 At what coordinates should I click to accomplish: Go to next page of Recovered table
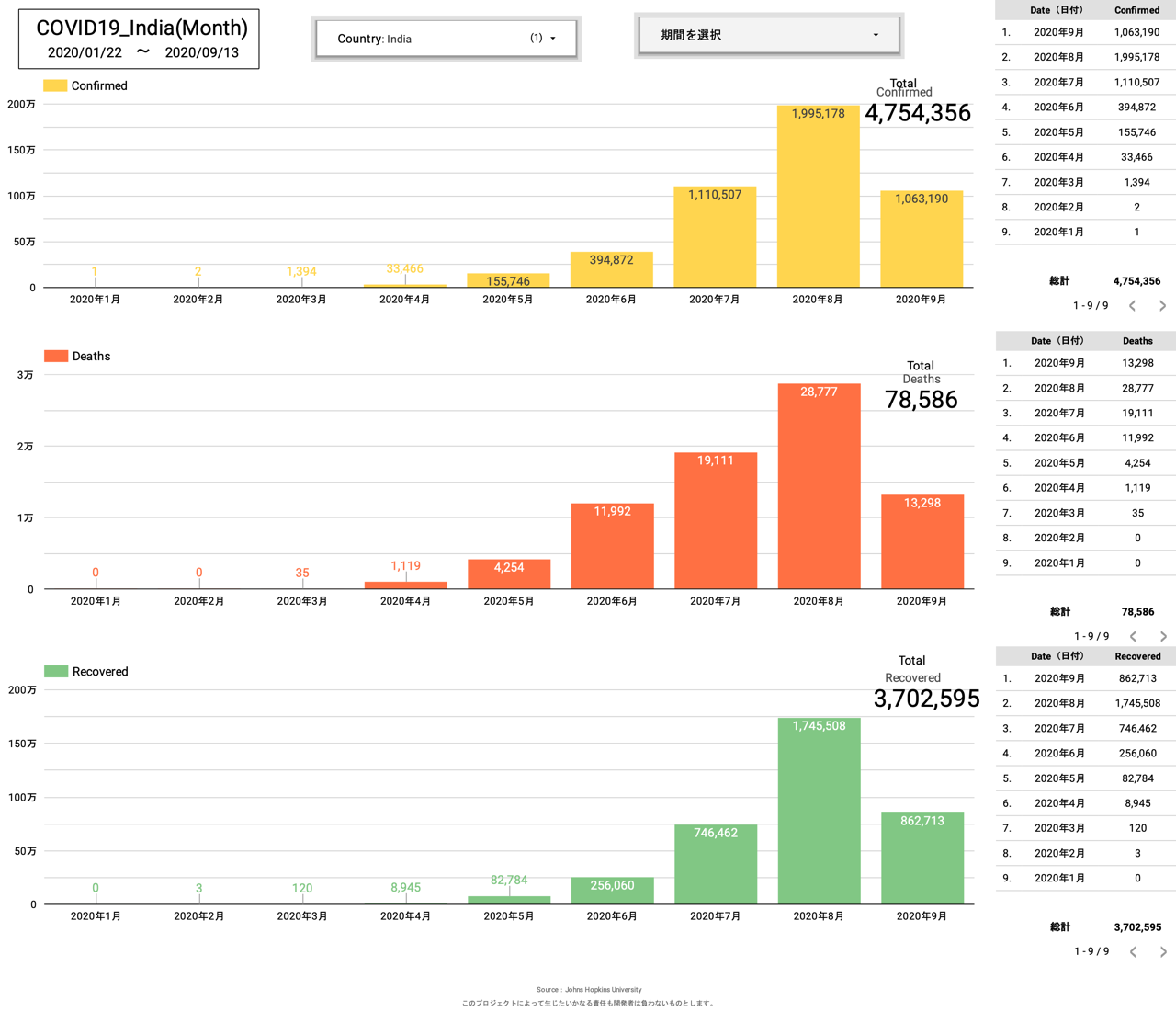1163,952
